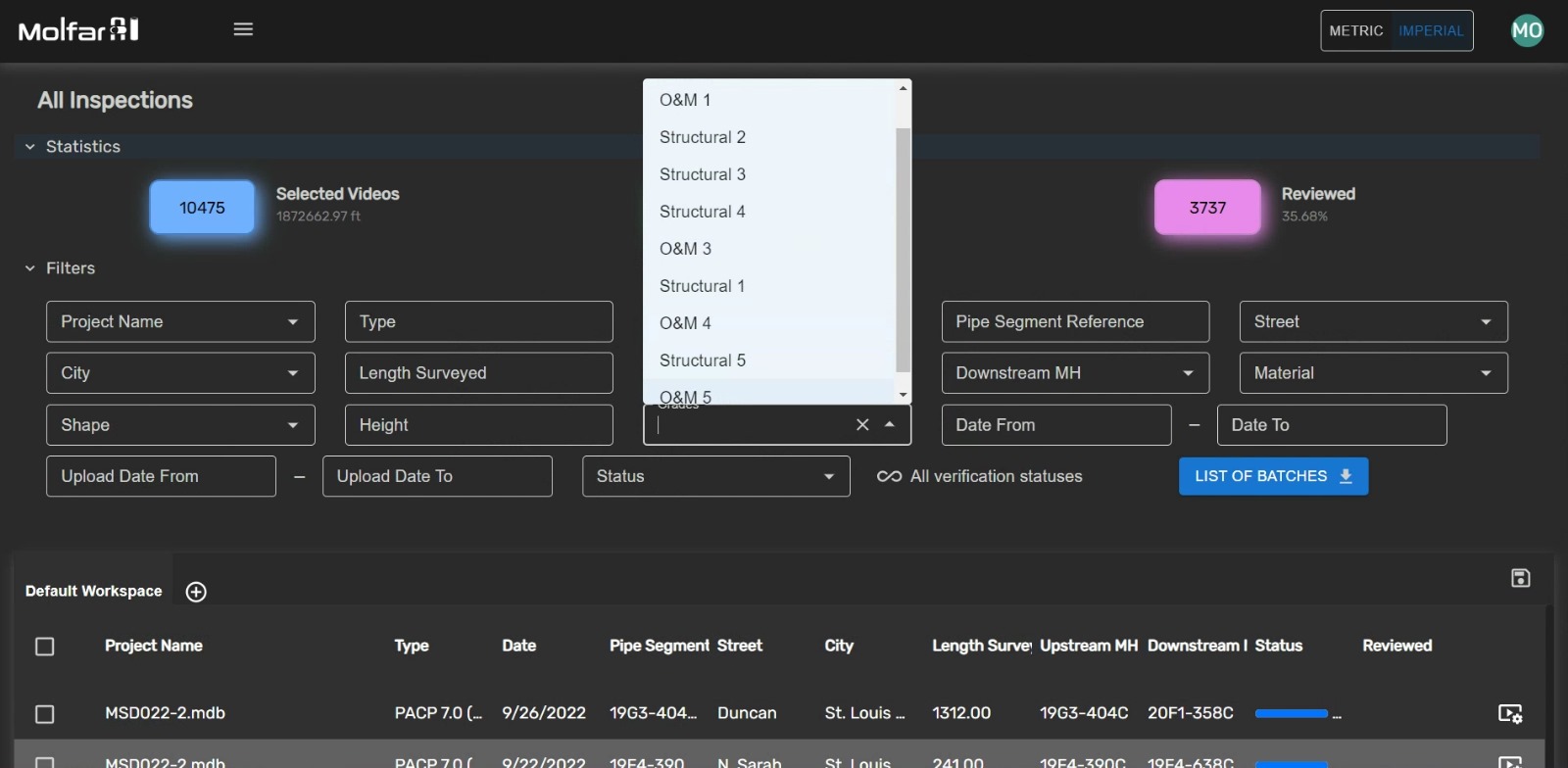Screen dimensions: 1568x768
Task: Open the hamburger navigation menu
Action: [x=243, y=29]
